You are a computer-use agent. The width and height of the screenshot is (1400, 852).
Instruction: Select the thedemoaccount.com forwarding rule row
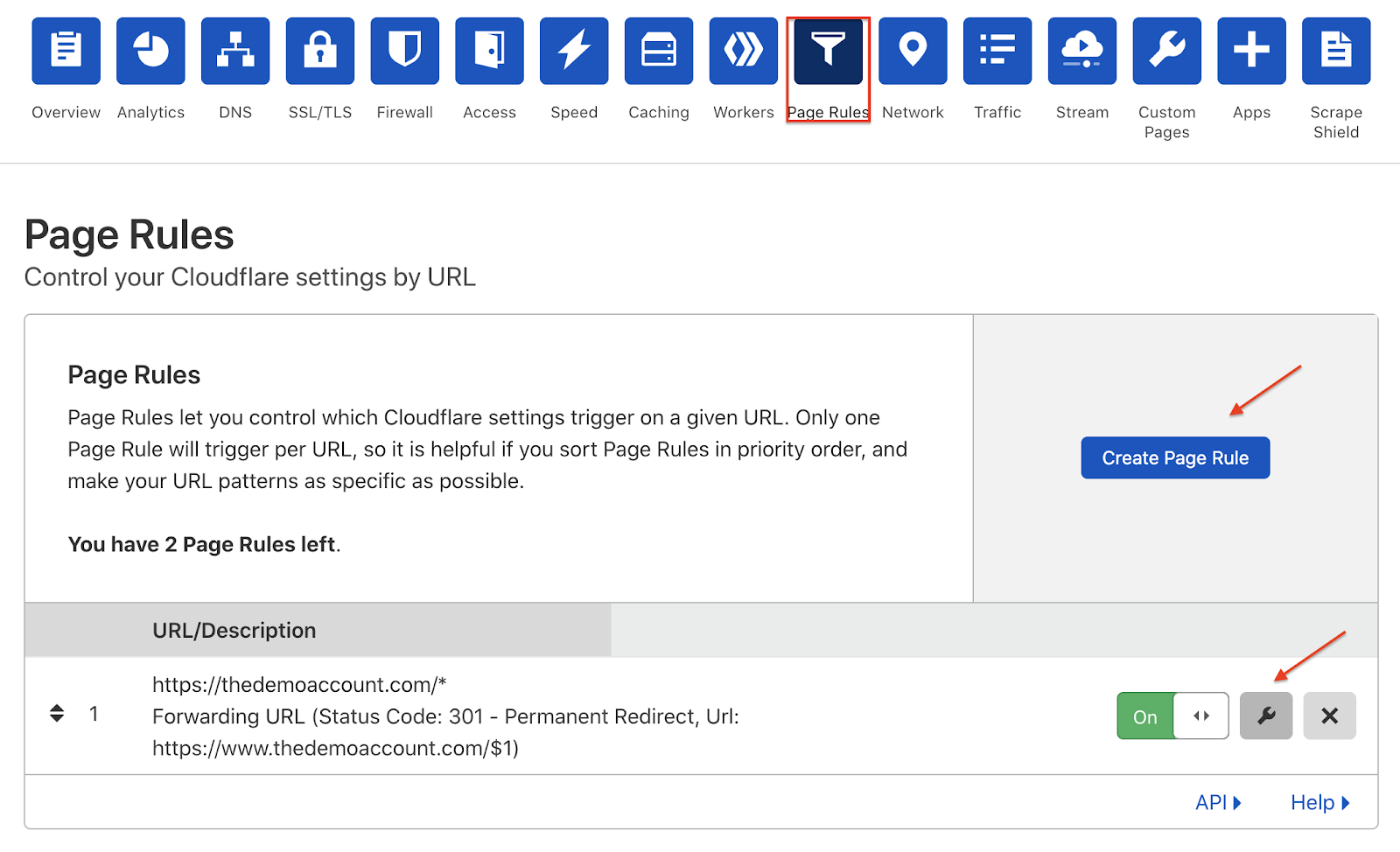tap(701, 716)
